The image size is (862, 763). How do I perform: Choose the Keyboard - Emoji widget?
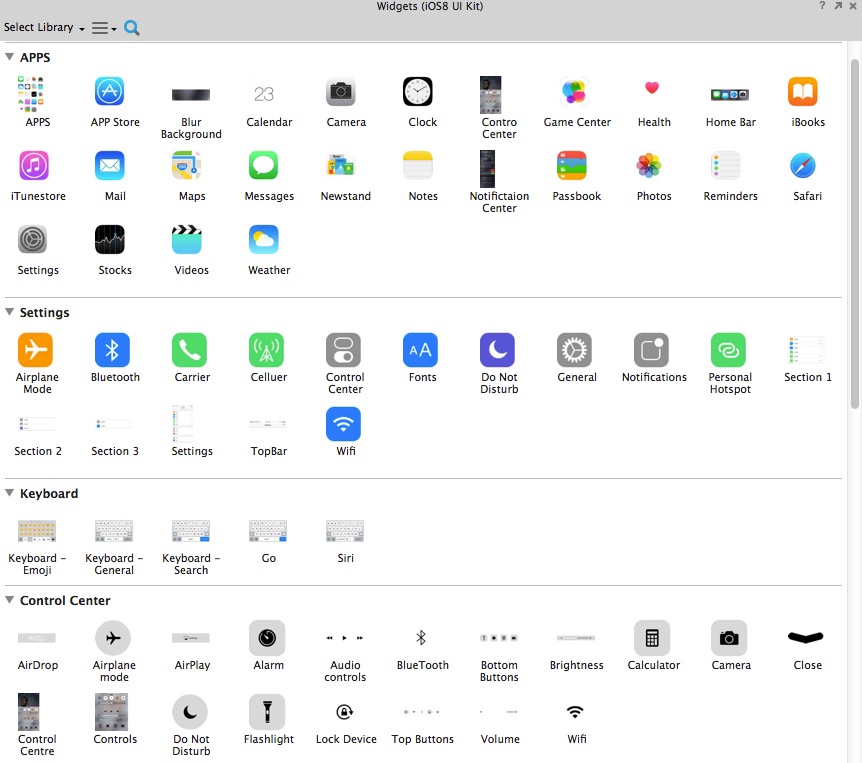(x=37, y=531)
